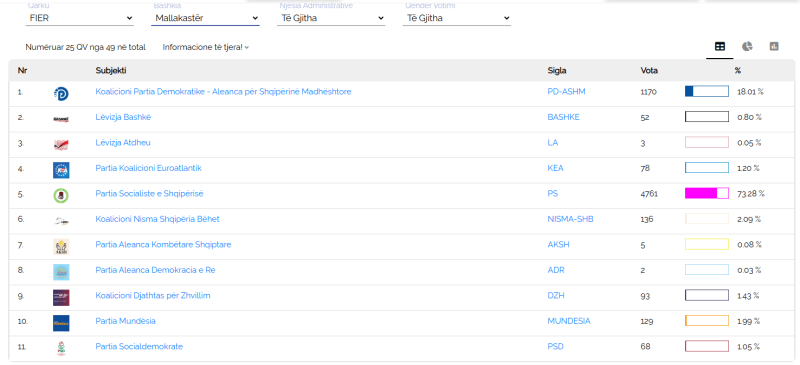This screenshot has height=365, width=800.
Task: Click the Vota column header
Action: 649,70
